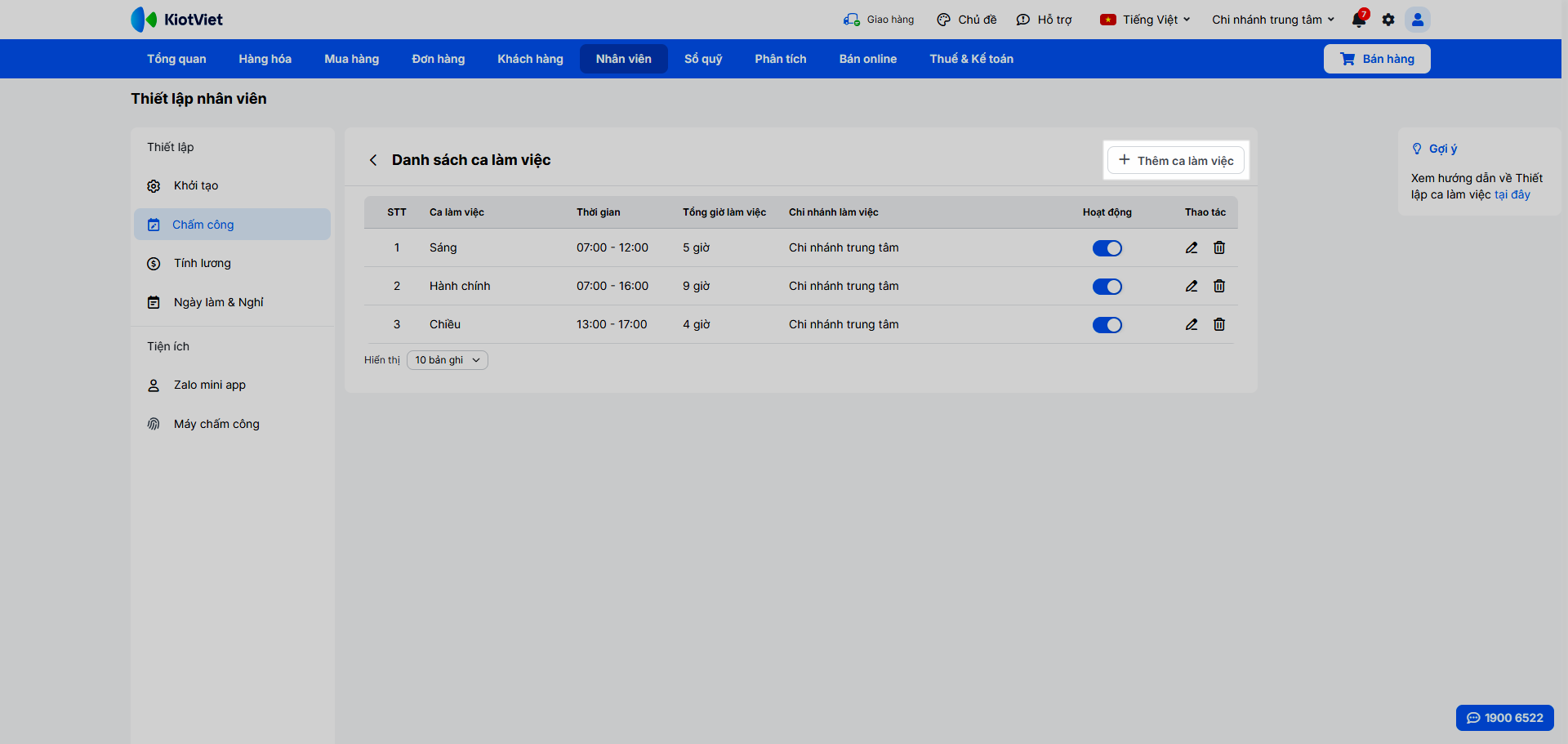This screenshot has height=744, width=1568.
Task: Click the Gợi ý lightbulb icon
Action: click(x=1417, y=149)
